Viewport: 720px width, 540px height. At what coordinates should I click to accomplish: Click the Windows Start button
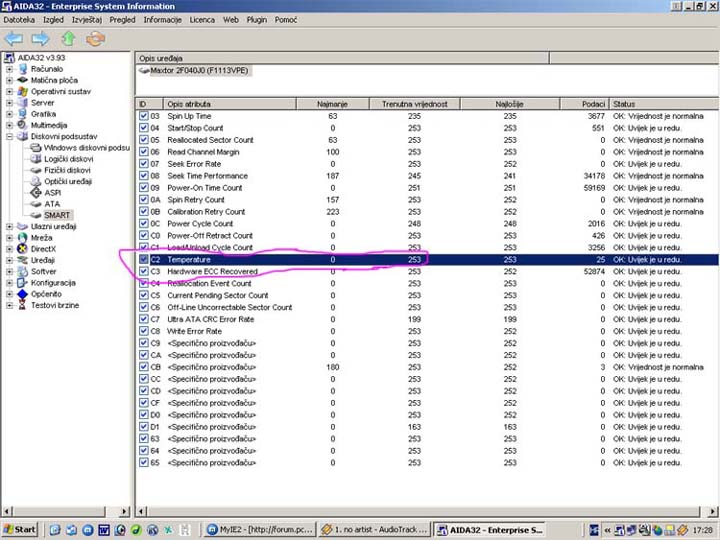pos(20,529)
